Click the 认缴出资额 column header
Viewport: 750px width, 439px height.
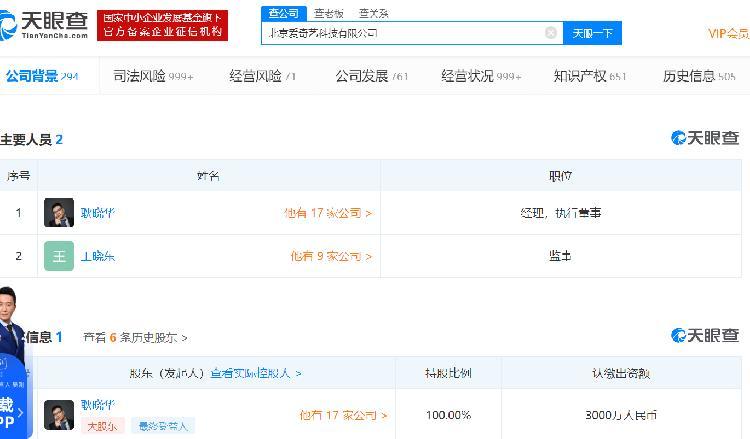pyautogui.click(x=621, y=373)
